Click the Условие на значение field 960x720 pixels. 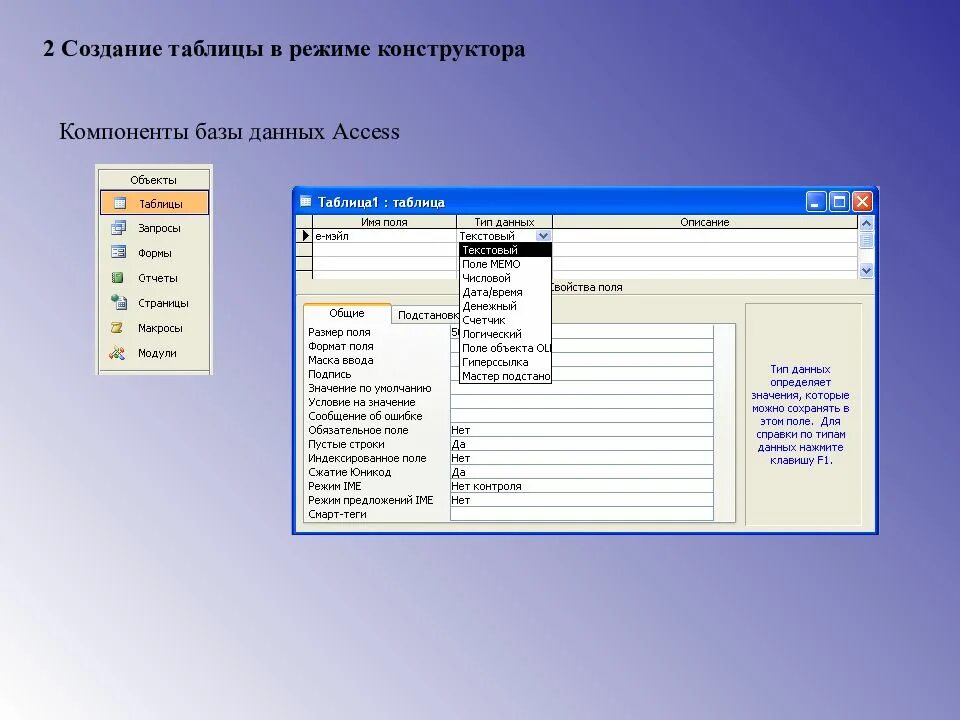[582, 402]
